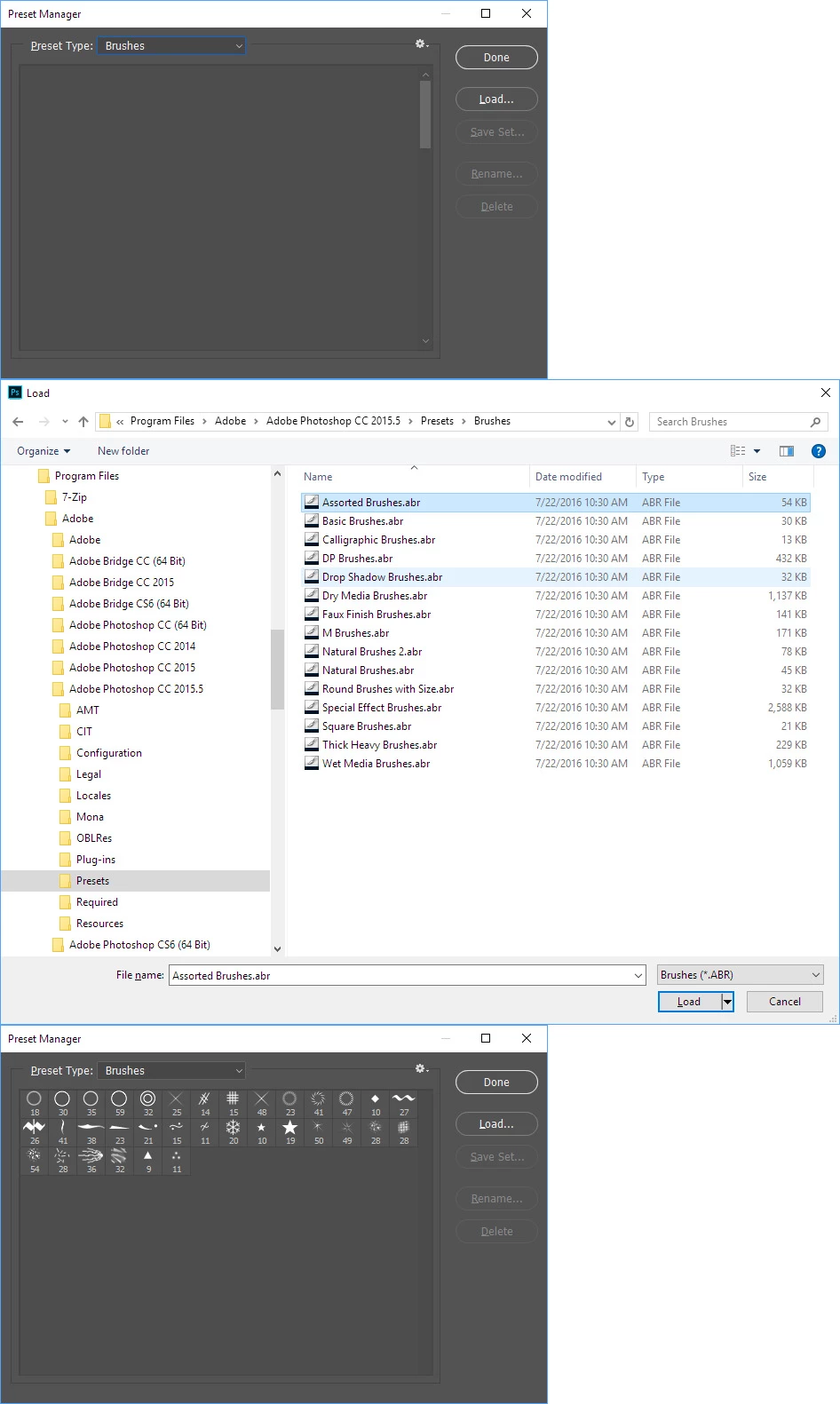840x1404 pixels.
Task: Pick the zigzag brush sized 26
Action: 35,1132
